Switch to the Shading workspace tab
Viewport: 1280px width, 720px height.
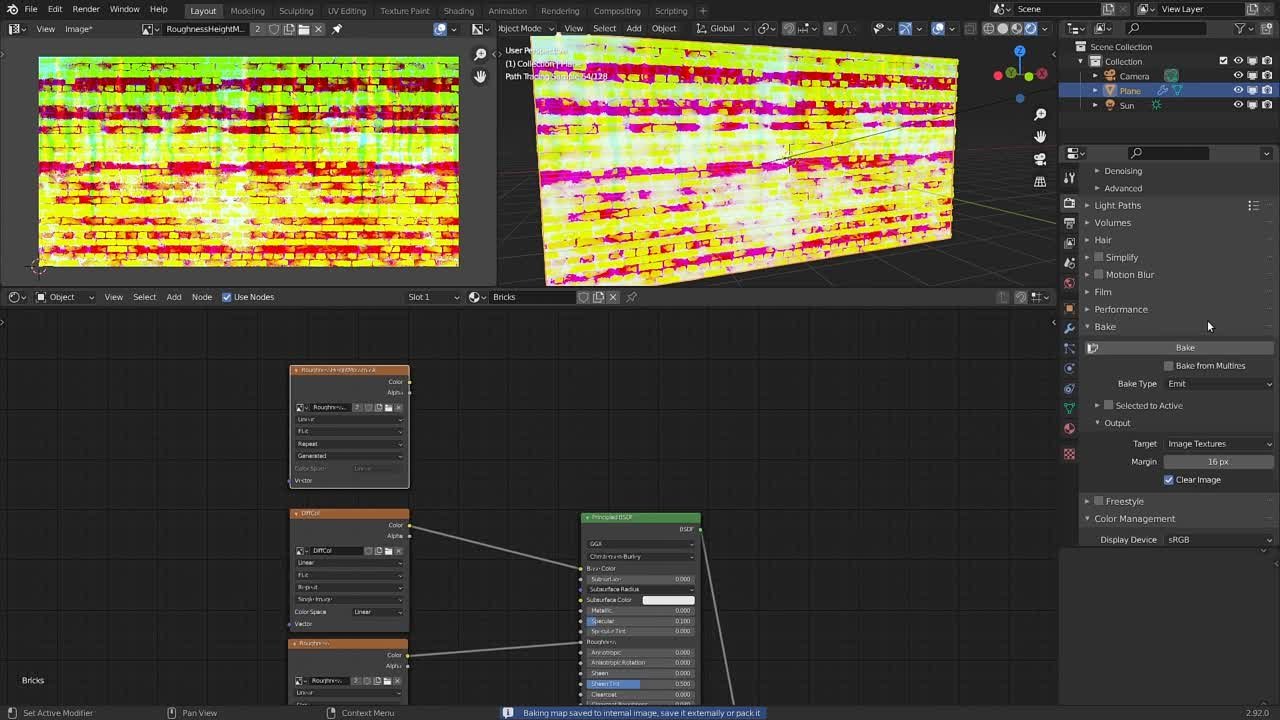point(458,11)
